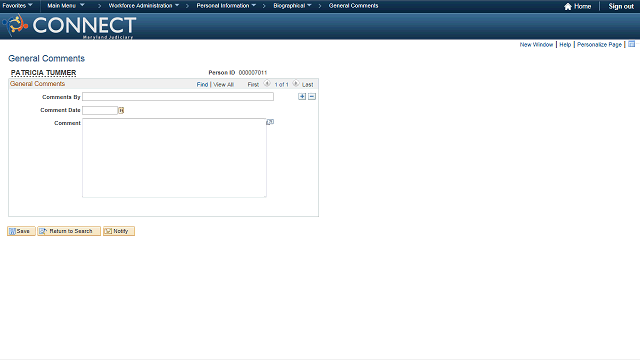
Task: Open the Comment Date calendar picker
Action: (x=121, y=110)
